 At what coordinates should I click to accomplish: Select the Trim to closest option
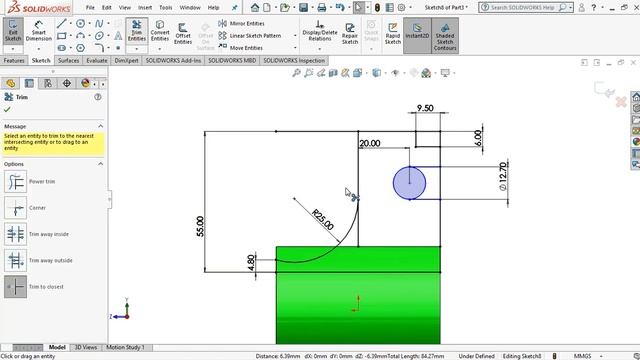tap(16, 287)
